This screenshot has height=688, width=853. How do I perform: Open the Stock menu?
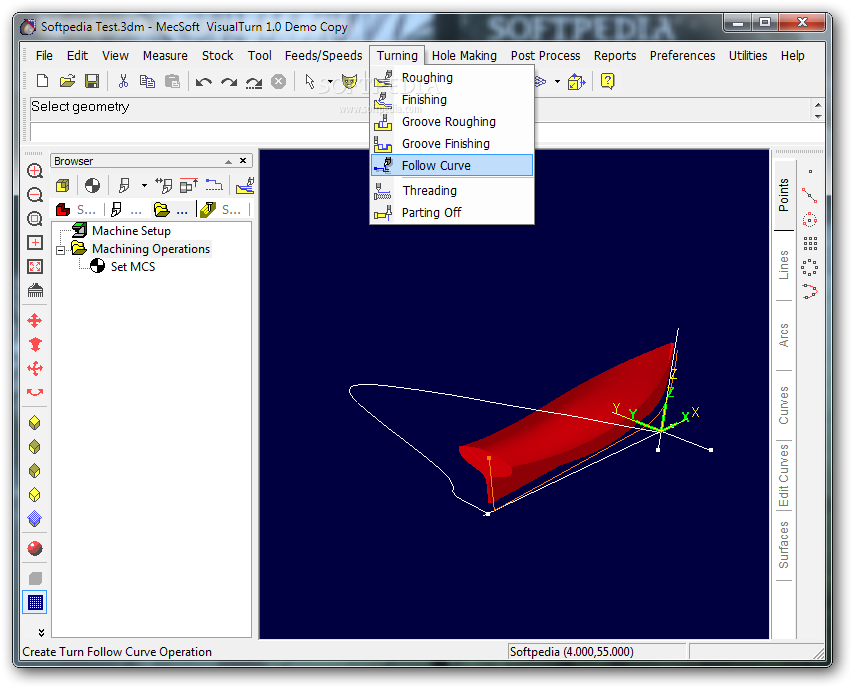point(218,56)
